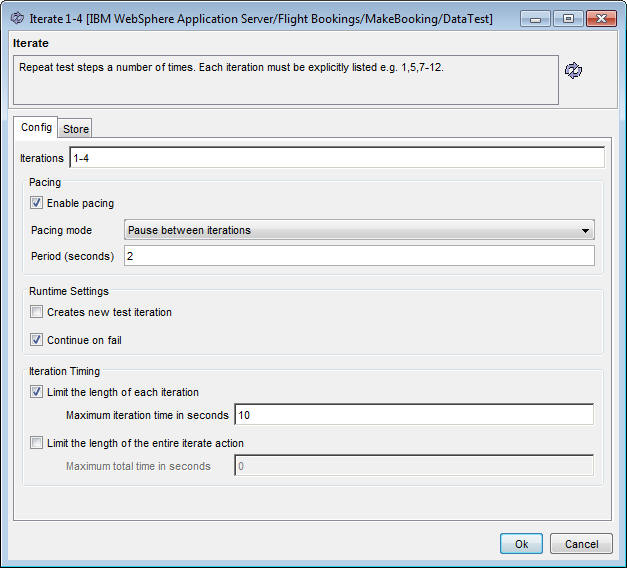Image resolution: width=627 pixels, height=568 pixels.
Task: Disable the Enable pacing checkbox
Action: [x=37, y=203]
